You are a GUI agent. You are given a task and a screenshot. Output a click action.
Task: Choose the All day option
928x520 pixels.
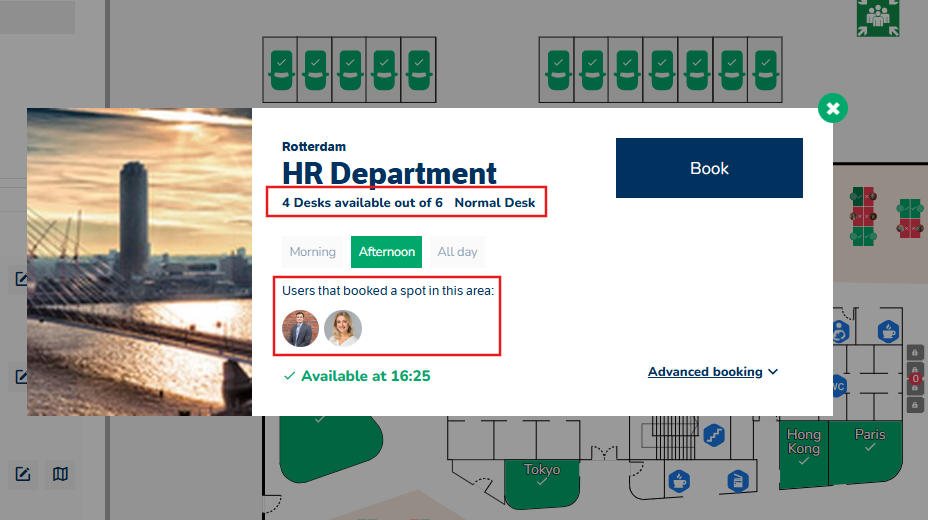pyautogui.click(x=457, y=252)
